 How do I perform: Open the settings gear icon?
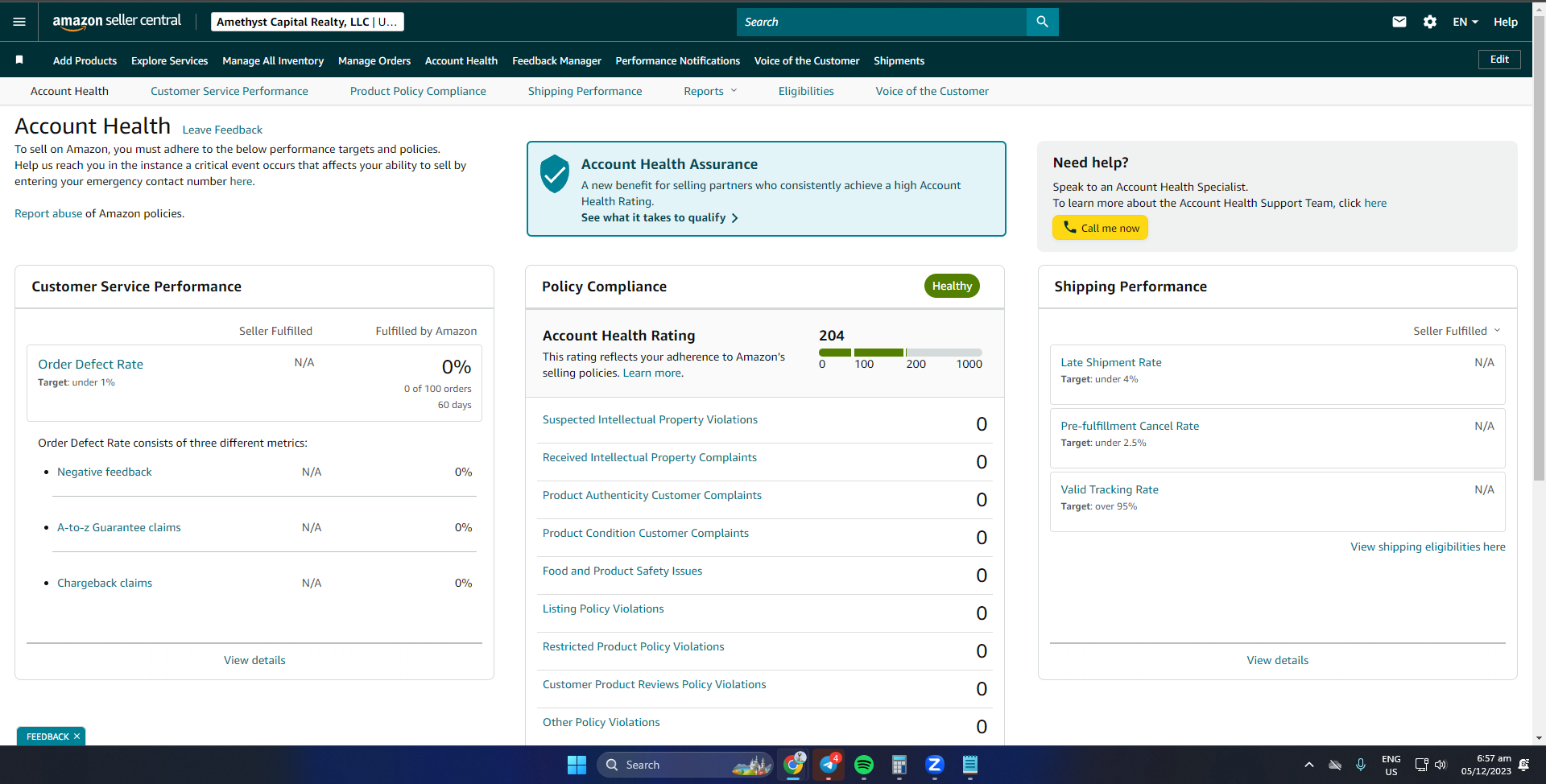[1430, 22]
